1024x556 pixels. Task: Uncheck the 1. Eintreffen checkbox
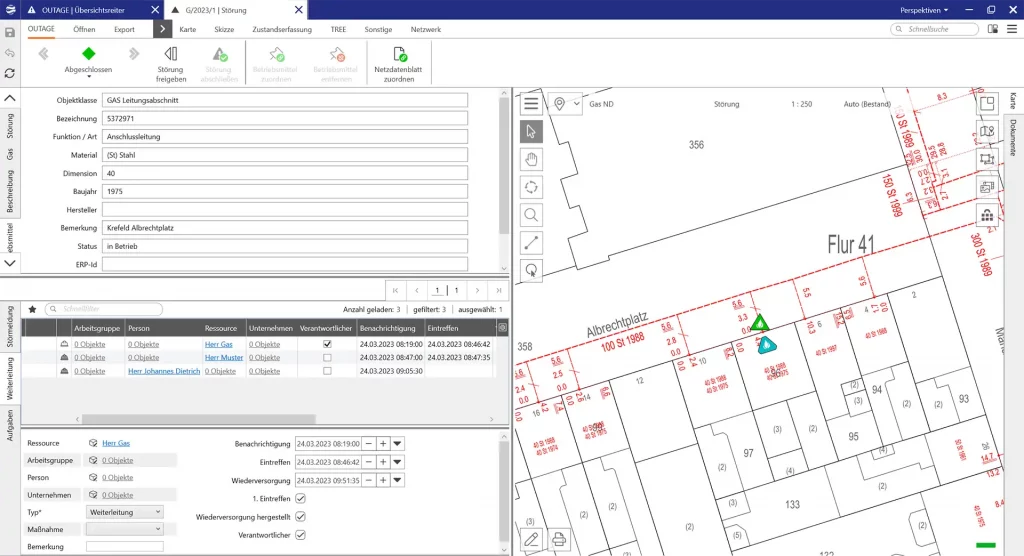300,498
